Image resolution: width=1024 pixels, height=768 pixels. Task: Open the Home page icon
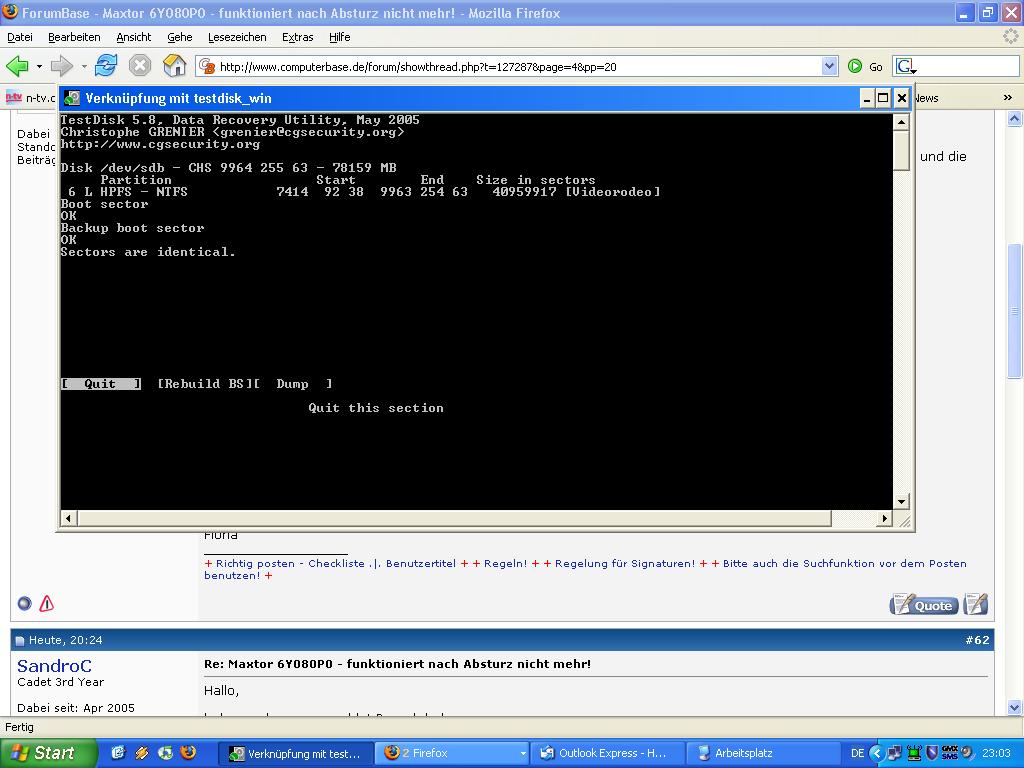pyautogui.click(x=174, y=66)
